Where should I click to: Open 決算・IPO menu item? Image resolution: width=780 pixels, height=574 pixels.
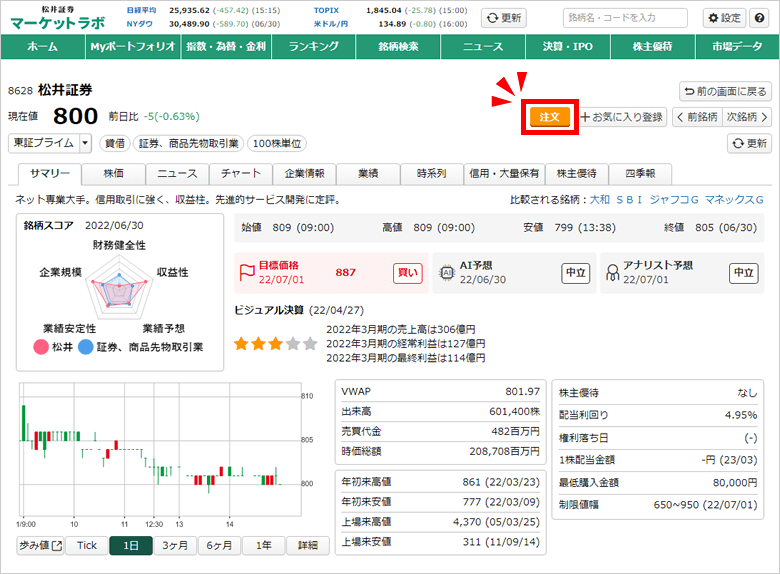click(x=568, y=47)
